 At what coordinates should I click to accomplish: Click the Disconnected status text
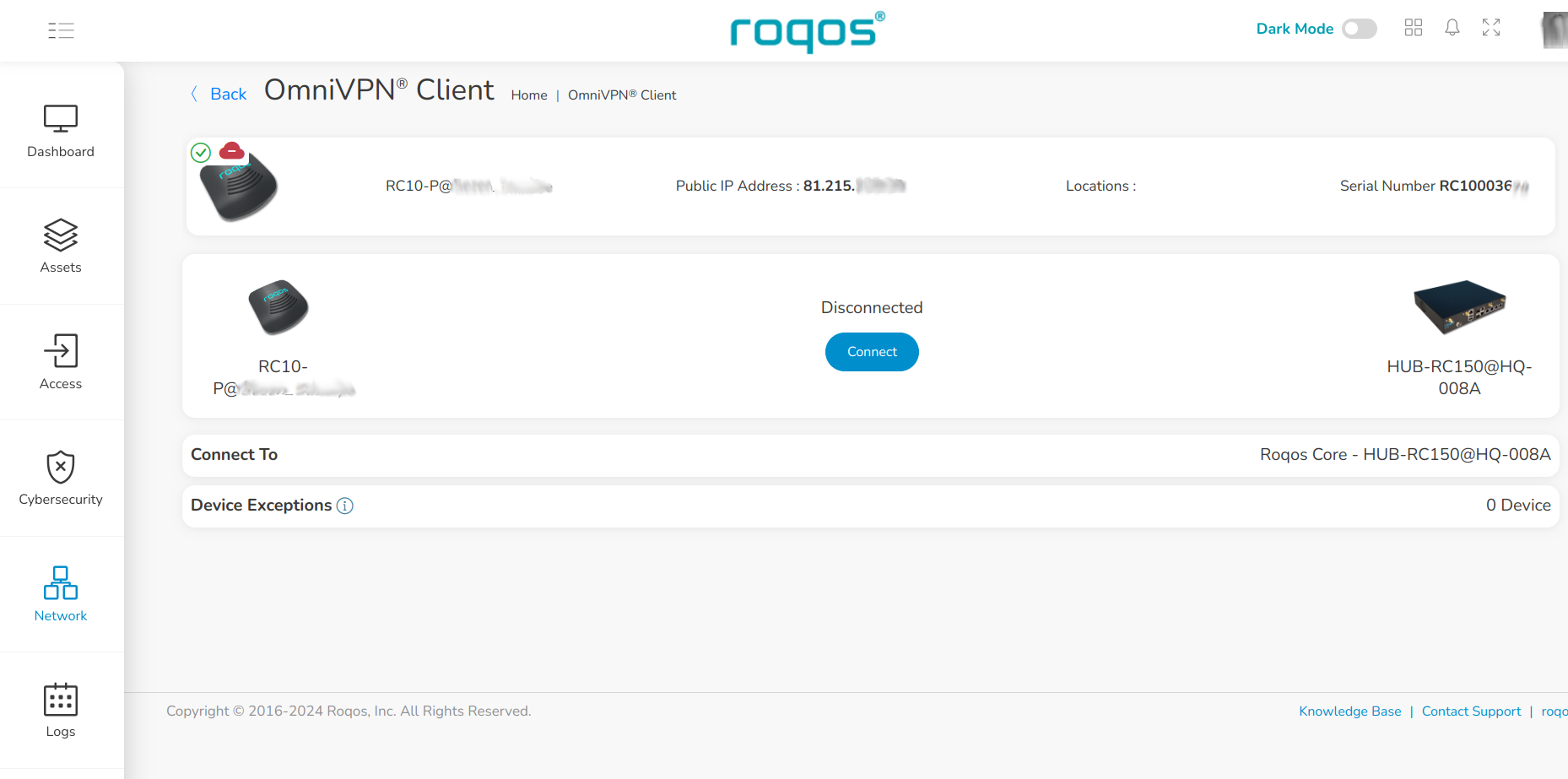tap(872, 308)
